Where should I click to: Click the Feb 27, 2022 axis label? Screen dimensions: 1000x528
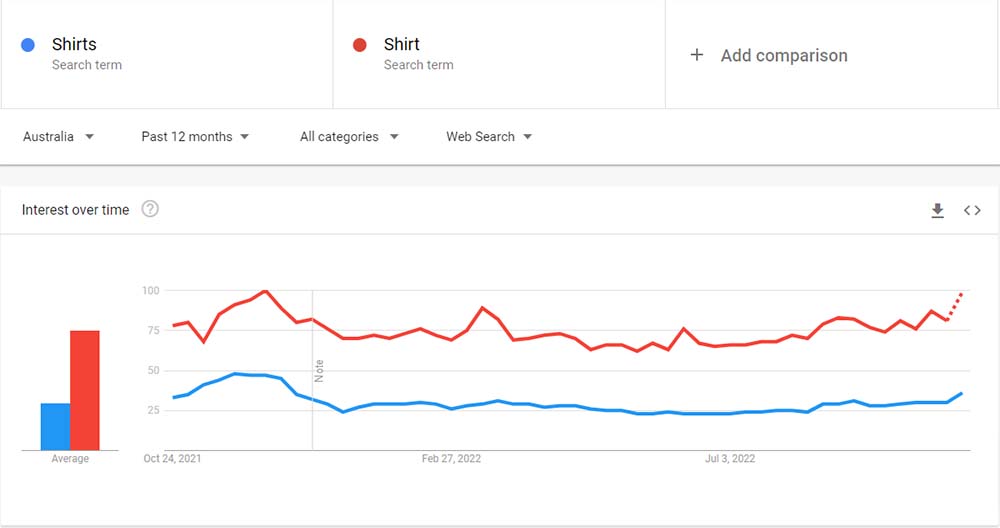tap(451, 458)
